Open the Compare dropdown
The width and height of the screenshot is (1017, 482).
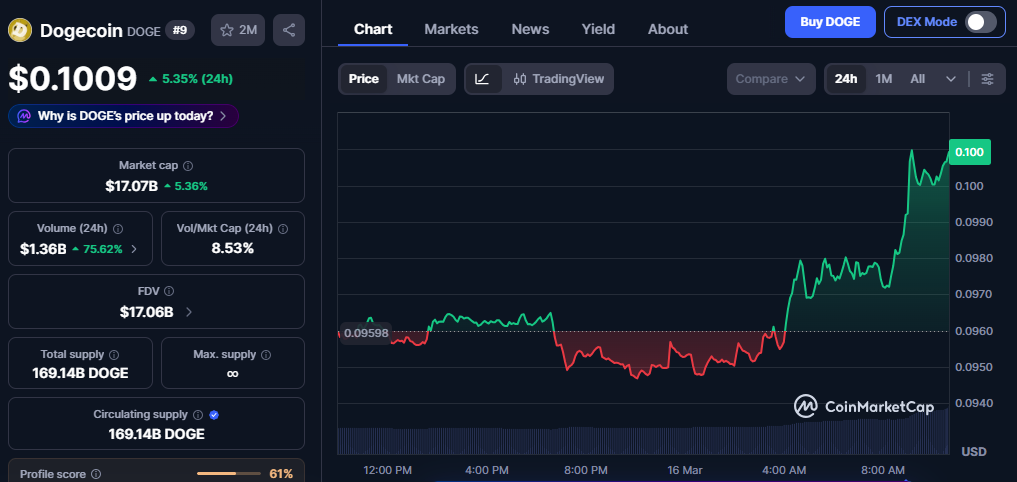click(771, 79)
